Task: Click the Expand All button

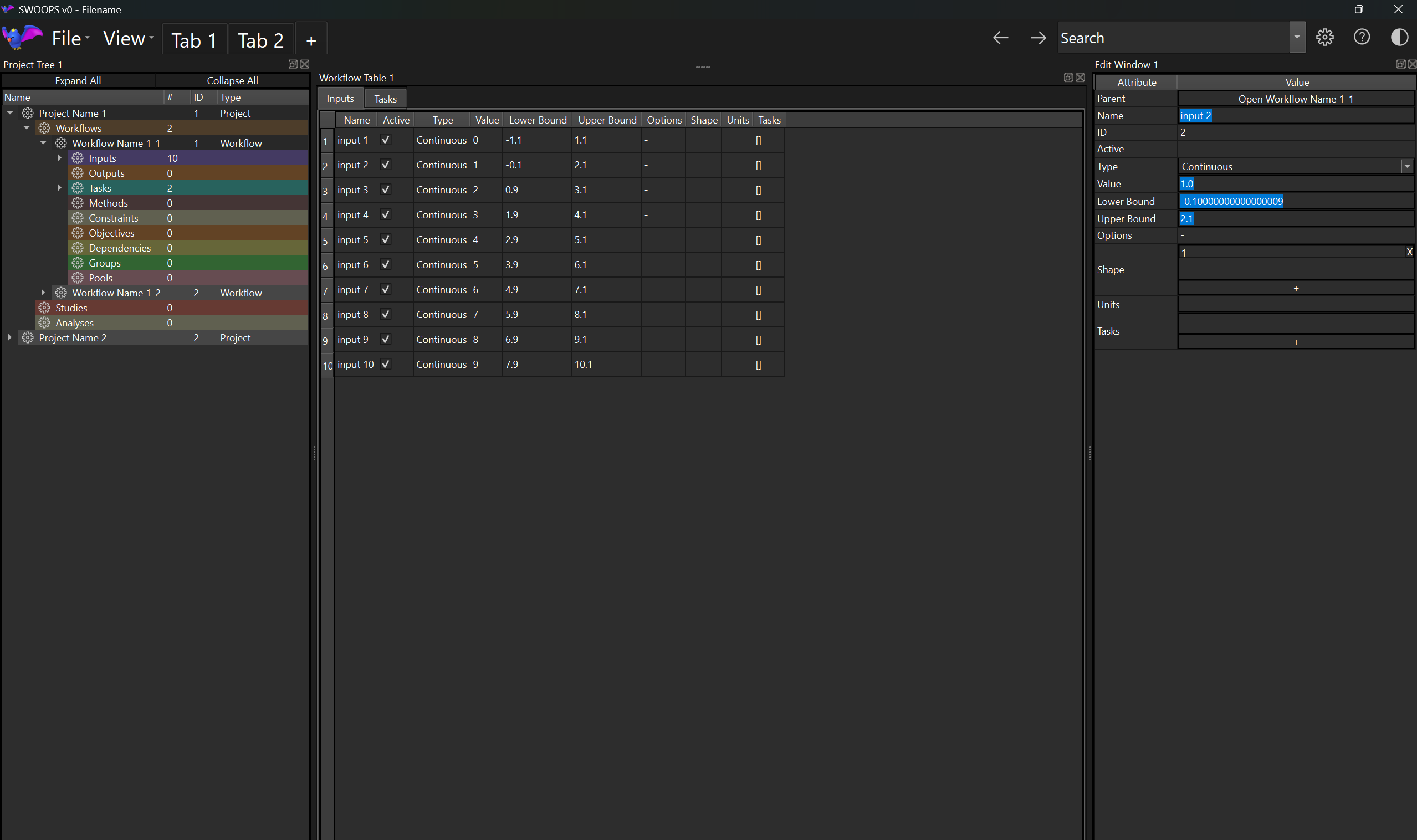Action: click(78, 80)
